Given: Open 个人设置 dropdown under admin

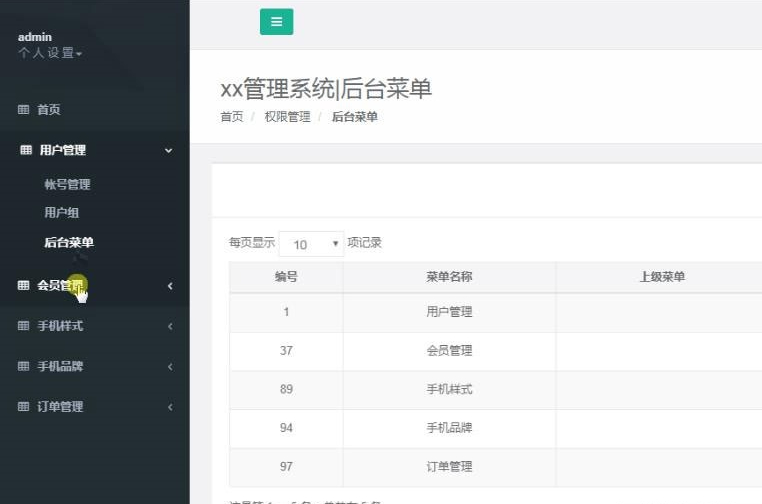Looking at the screenshot, I should (x=50, y=52).
